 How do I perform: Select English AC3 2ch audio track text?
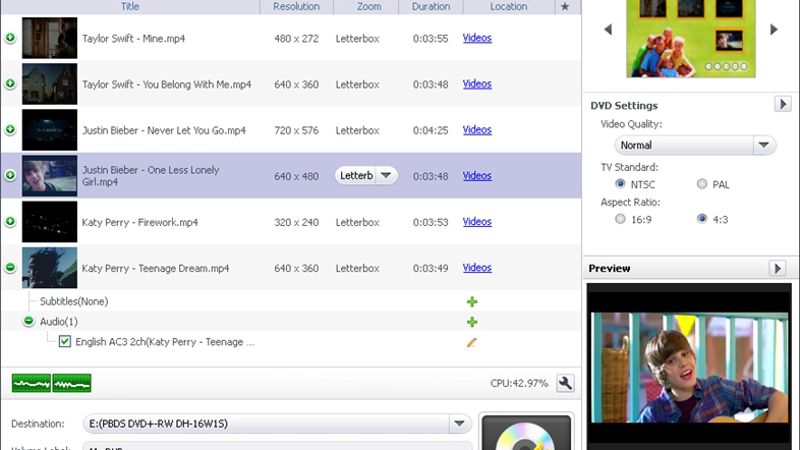click(x=165, y=342)
